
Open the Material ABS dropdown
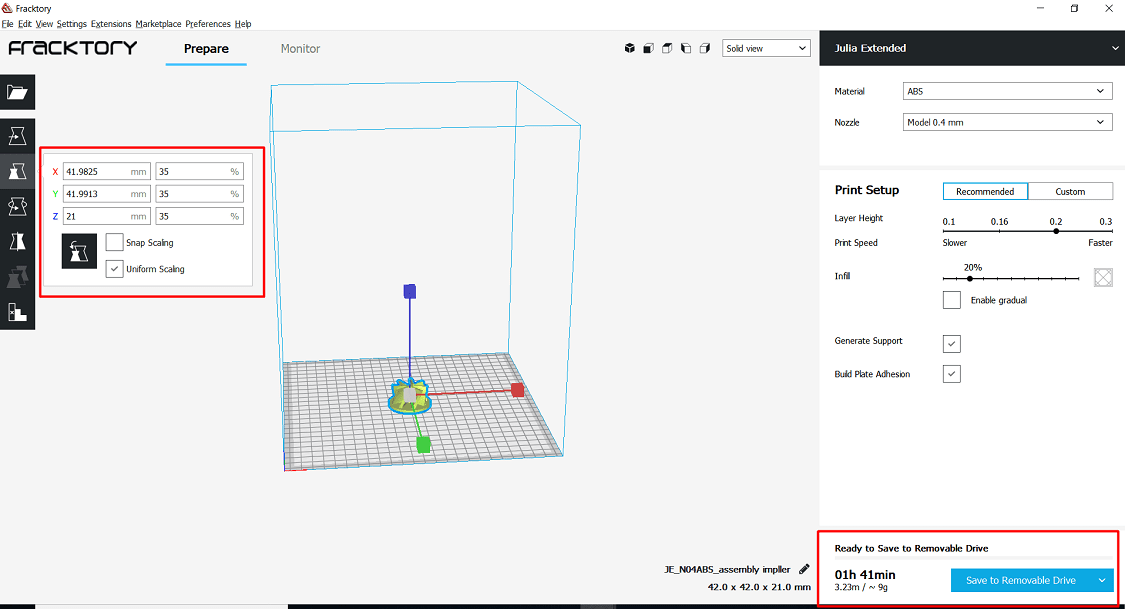pyautogui.click(x=1007, y=91)
